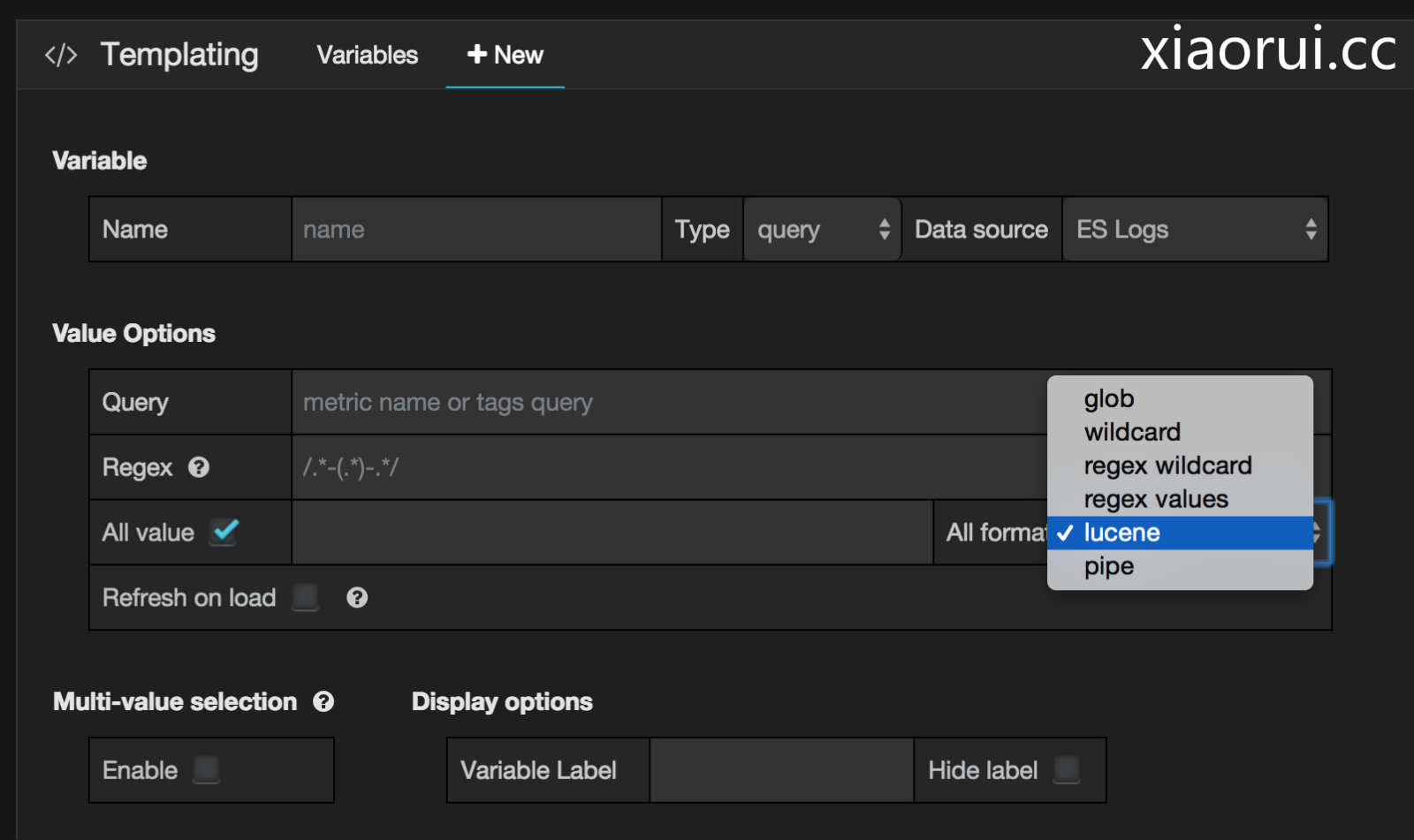
Task: Switch to the Variables tab
Action: point(367,55)
